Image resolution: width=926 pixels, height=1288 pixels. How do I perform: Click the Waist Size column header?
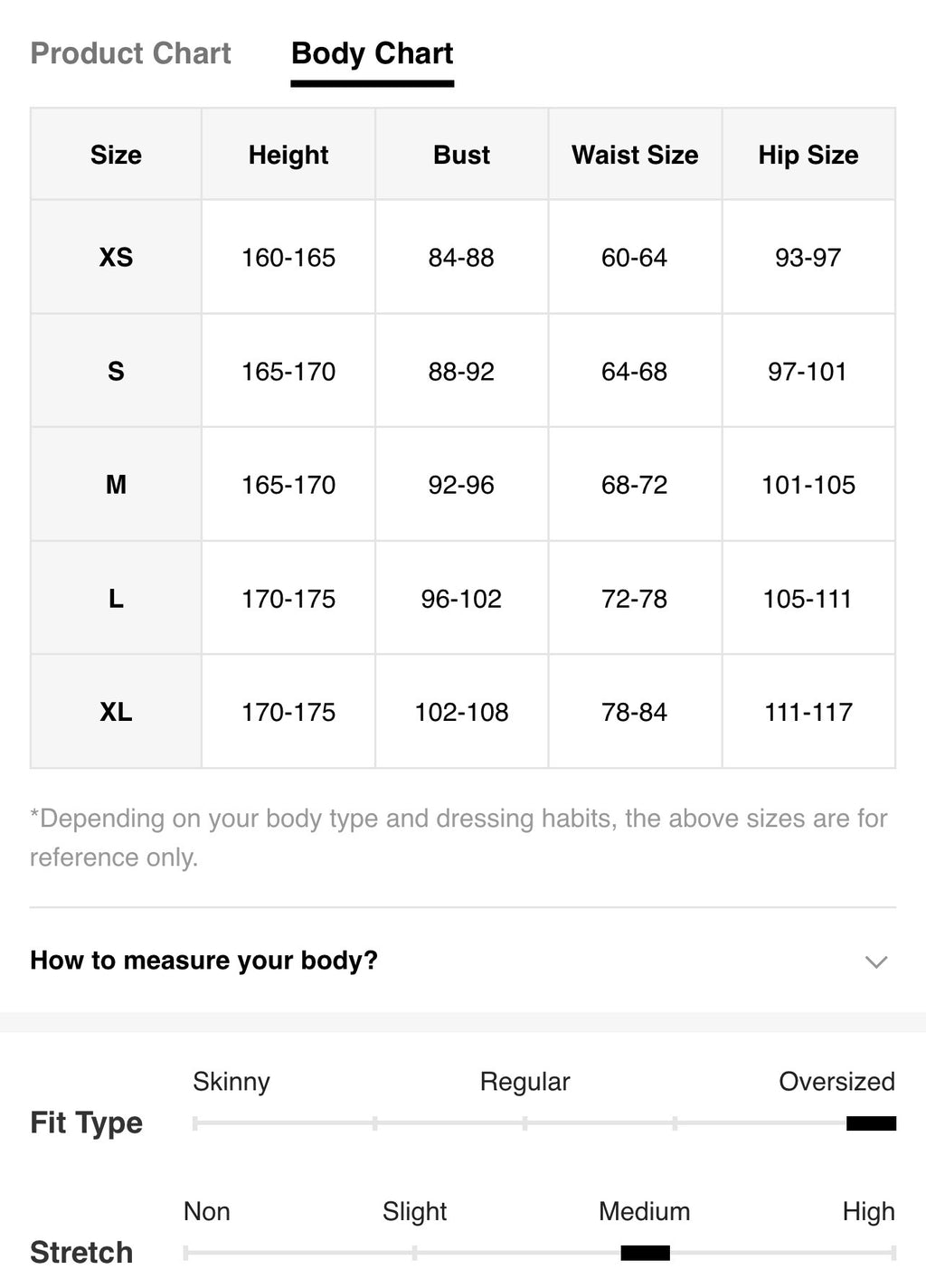[x=635, y=155]
